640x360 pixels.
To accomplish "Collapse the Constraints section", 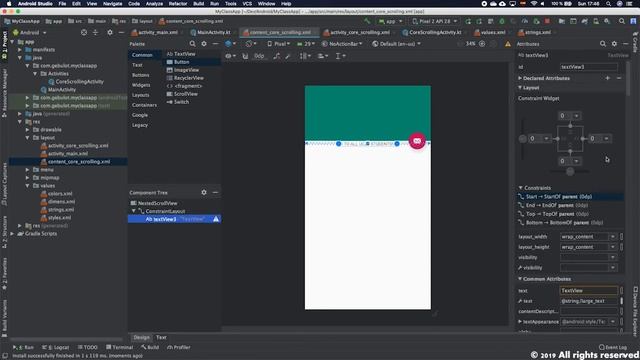I will click(520, 188).
